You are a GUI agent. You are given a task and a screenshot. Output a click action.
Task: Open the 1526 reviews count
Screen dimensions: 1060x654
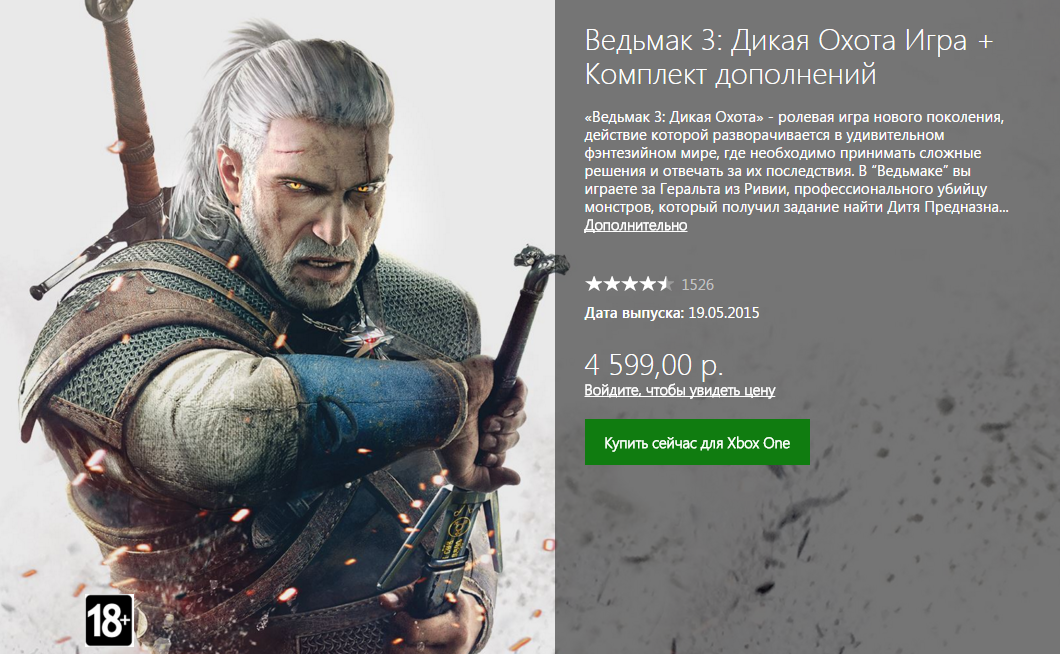pos(698,285)
